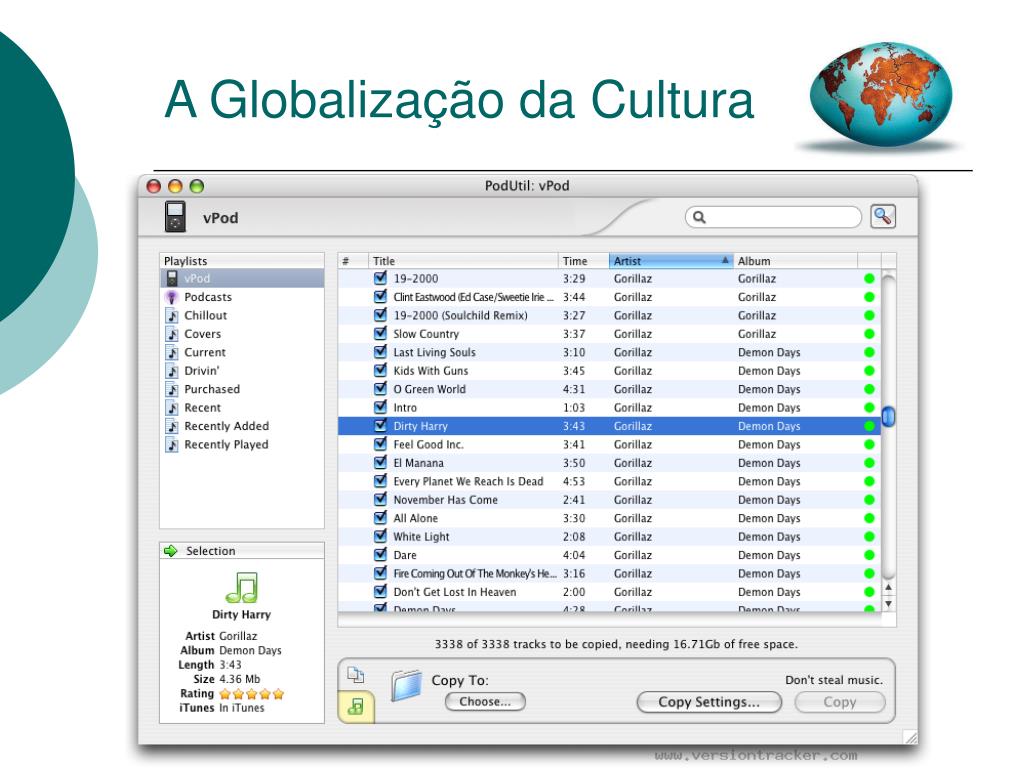Click the green status dot for Dirty Harry
The image size is (1024, 768).
pyautogui.click(x=869, y=426)
